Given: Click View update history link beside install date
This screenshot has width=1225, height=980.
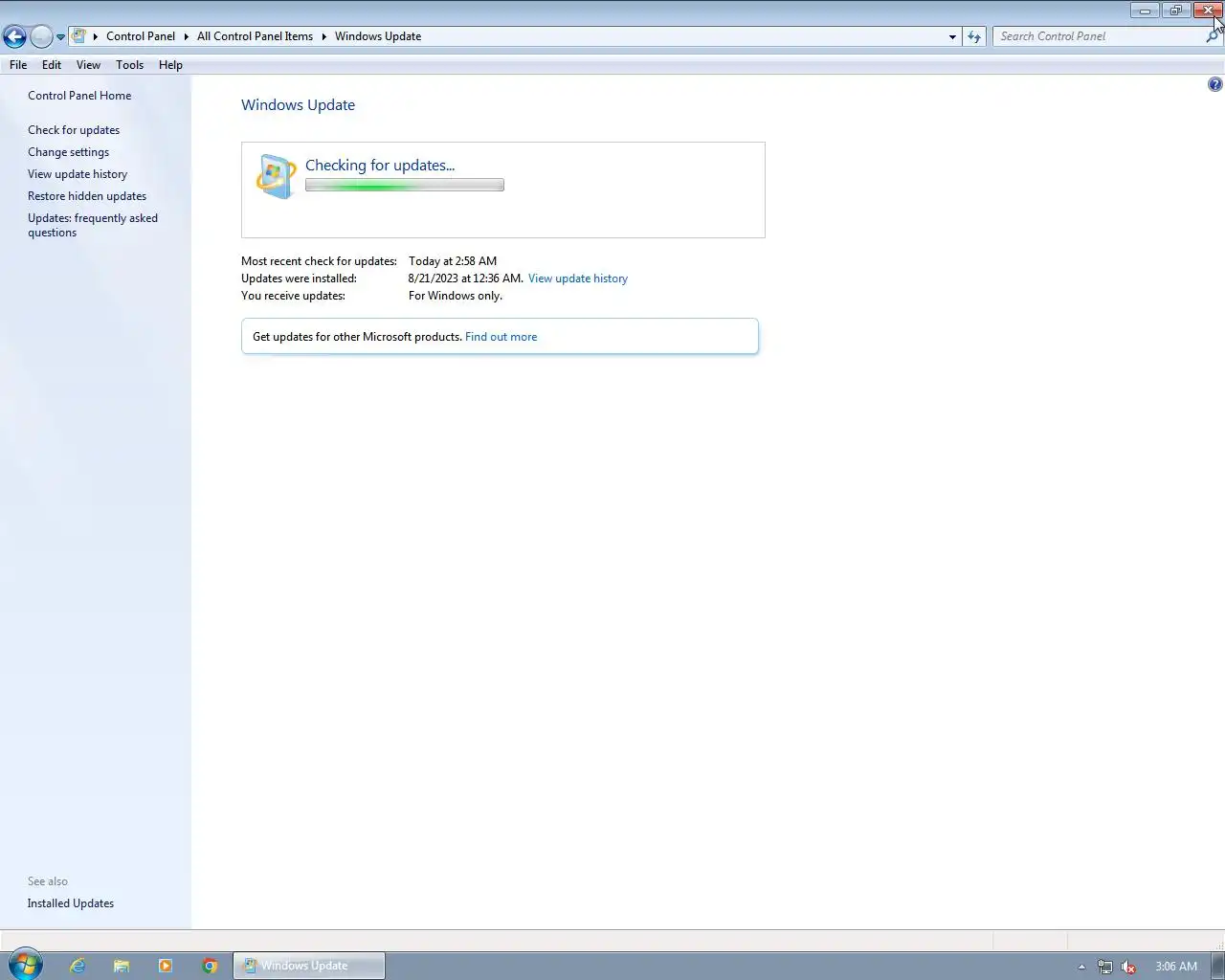Looking at the screenshot, I should pos(578,278).
